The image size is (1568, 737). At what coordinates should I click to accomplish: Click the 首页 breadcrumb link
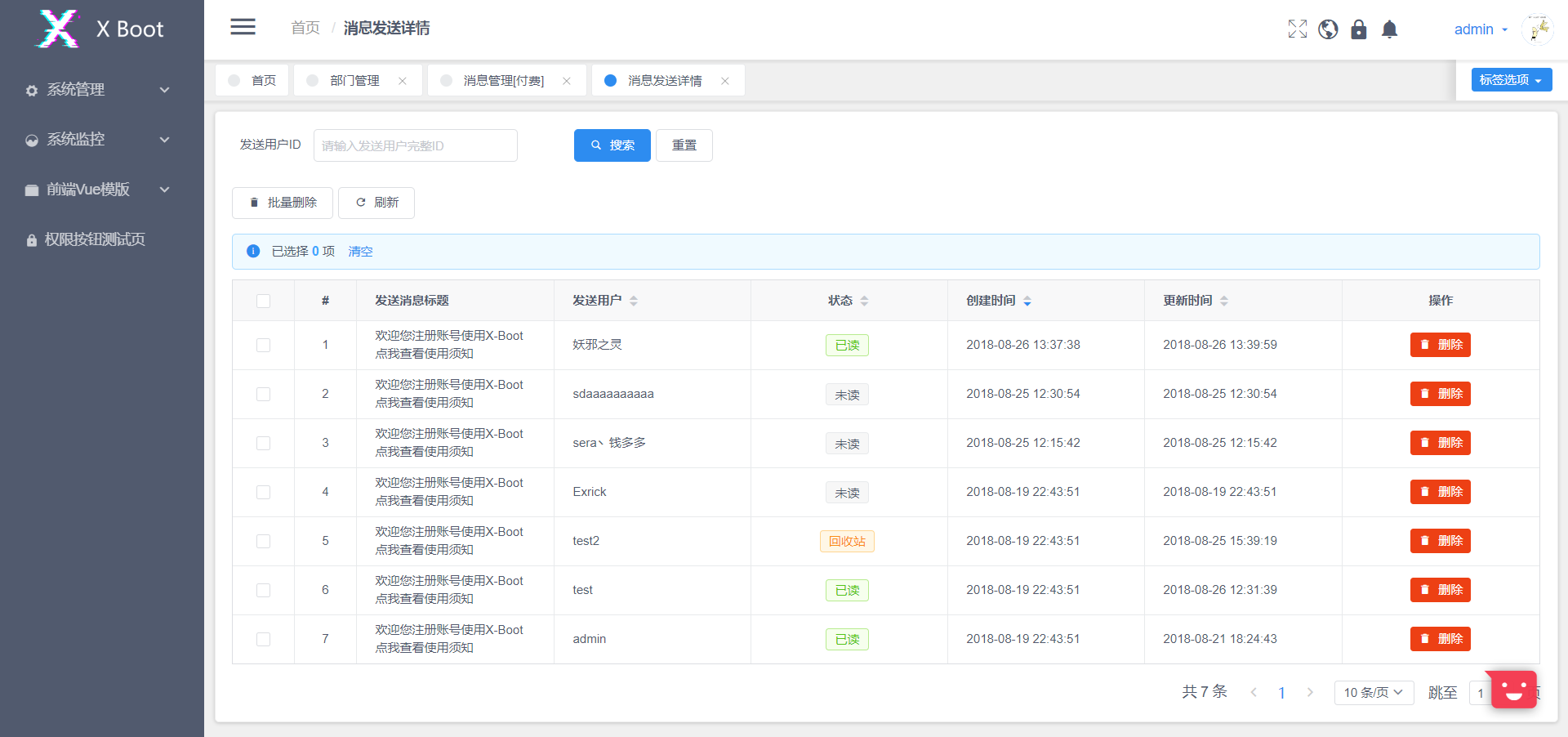coord(305,28)
